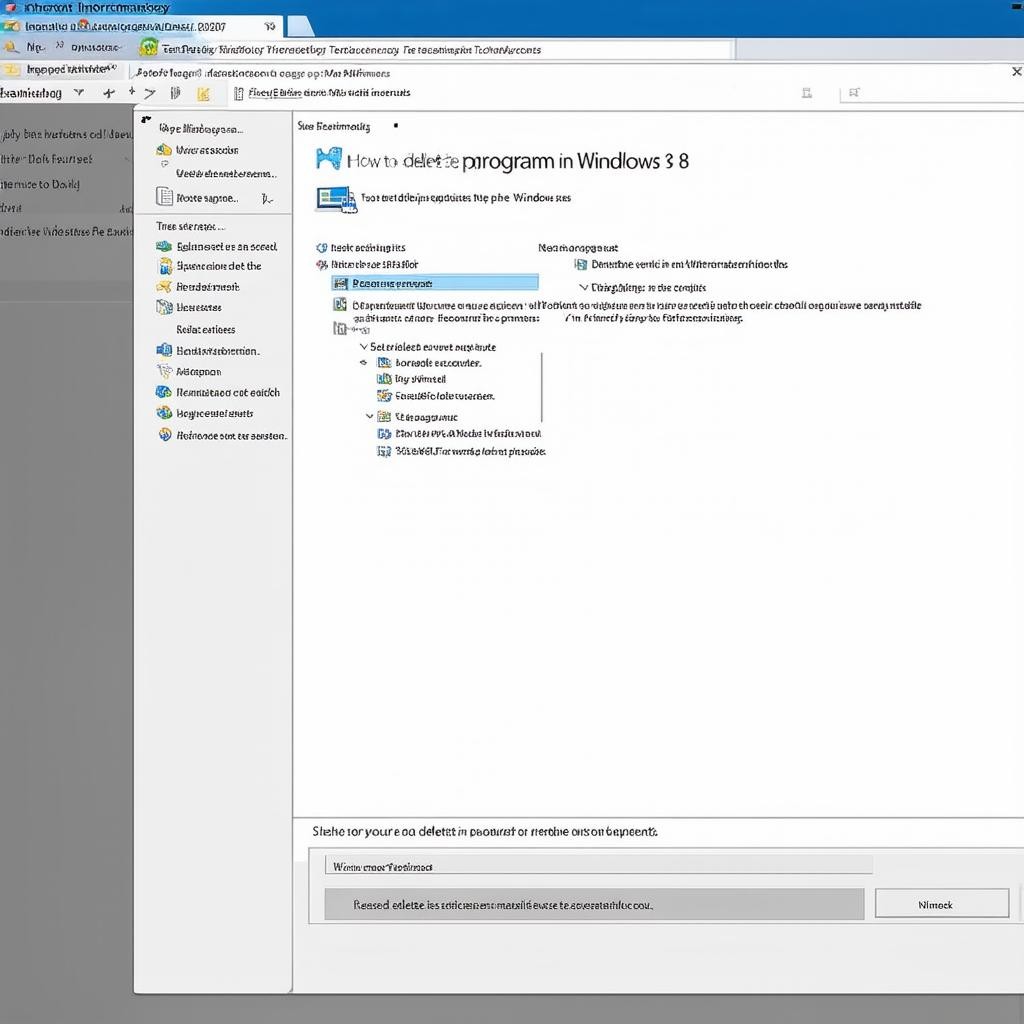Open the dropdown arrow in the left toolbar
The width and height of the screenshot is (1024, 1024).
(78, 93)
